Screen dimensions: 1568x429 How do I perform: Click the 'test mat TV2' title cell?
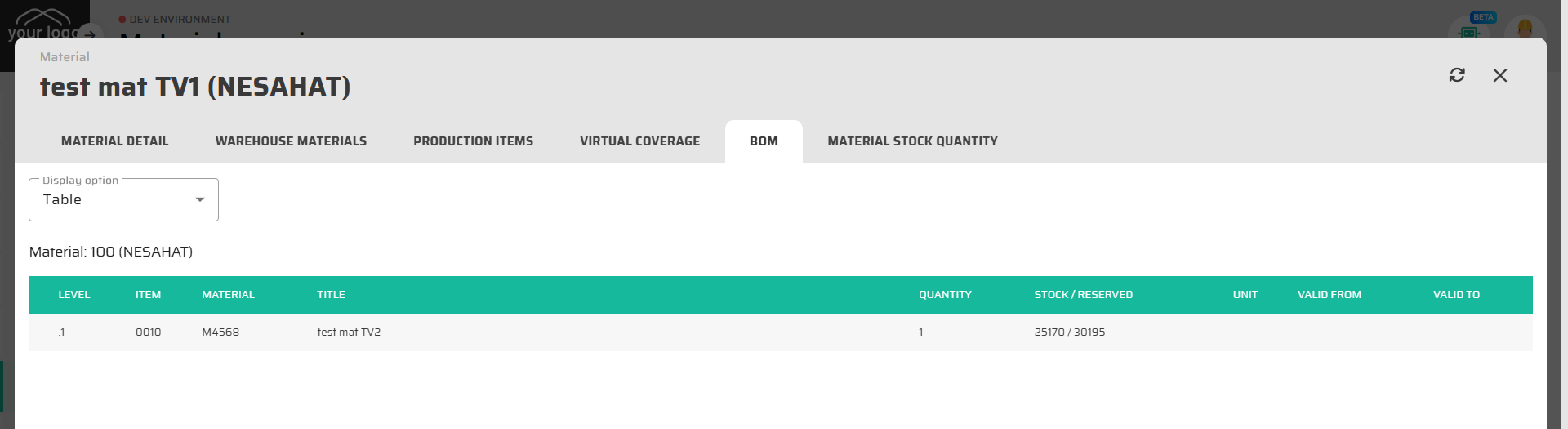click(349, 333)
